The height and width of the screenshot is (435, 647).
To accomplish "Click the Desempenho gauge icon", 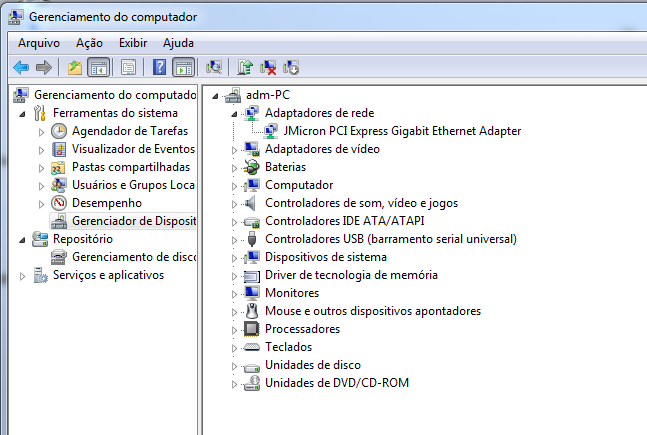I will point(59,203).
